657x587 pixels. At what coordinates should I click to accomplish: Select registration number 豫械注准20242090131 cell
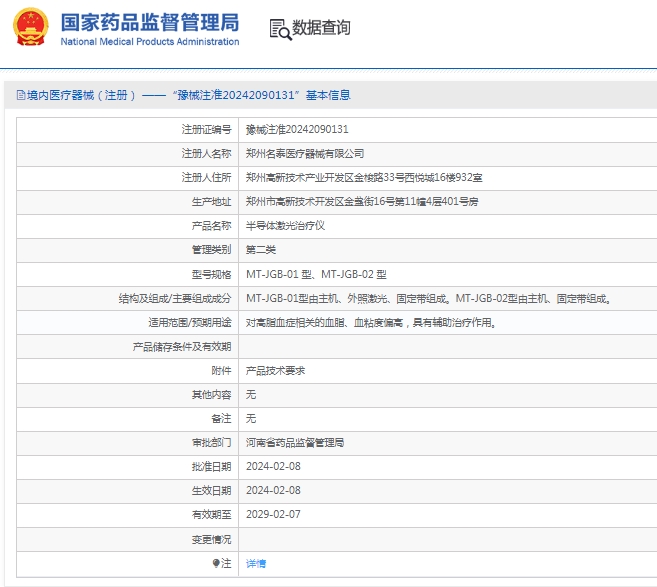[x=297, y=129]
